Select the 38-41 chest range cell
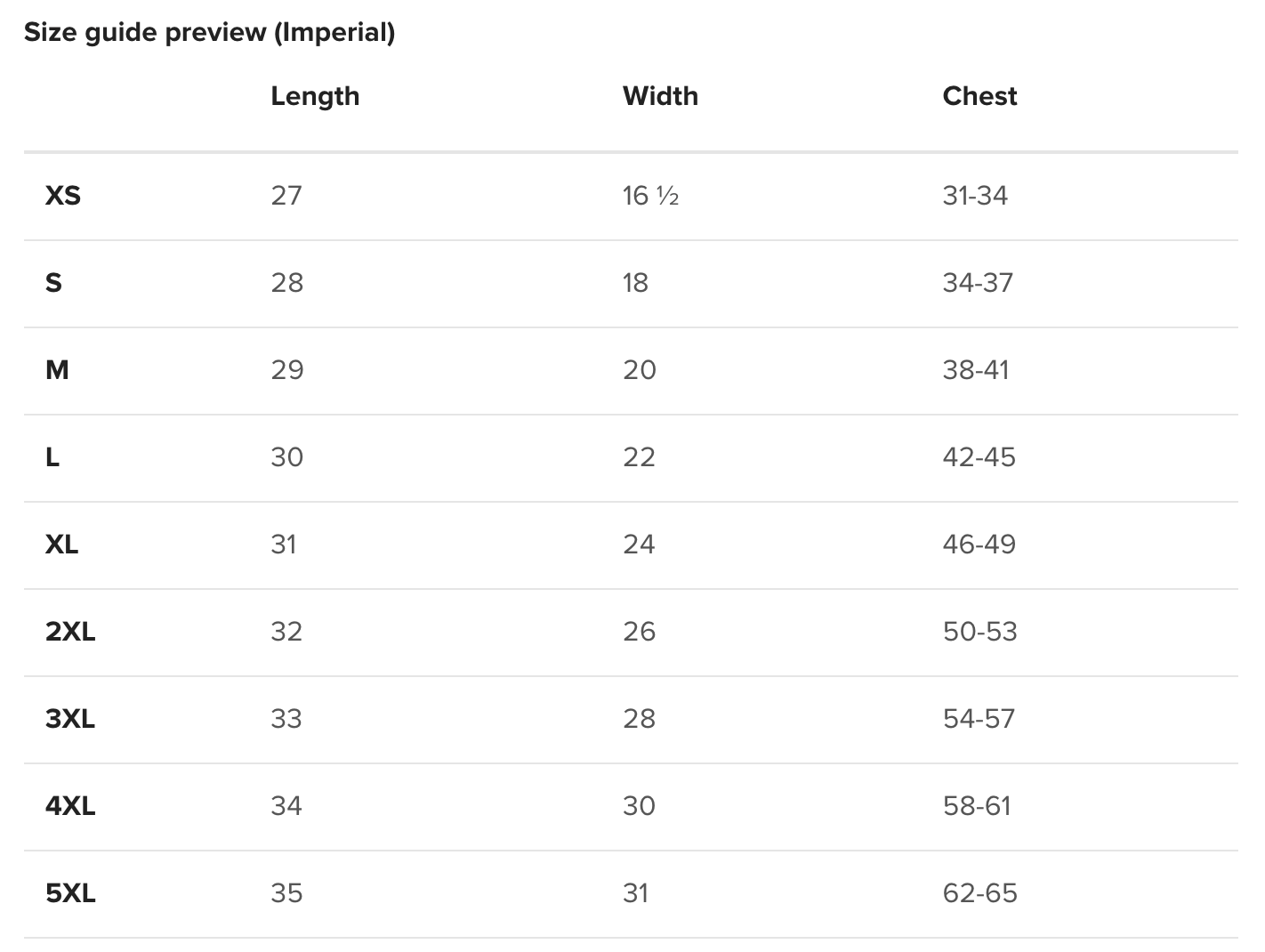Viewport: 1265px width, 952px height. click(x=976, y=370)
